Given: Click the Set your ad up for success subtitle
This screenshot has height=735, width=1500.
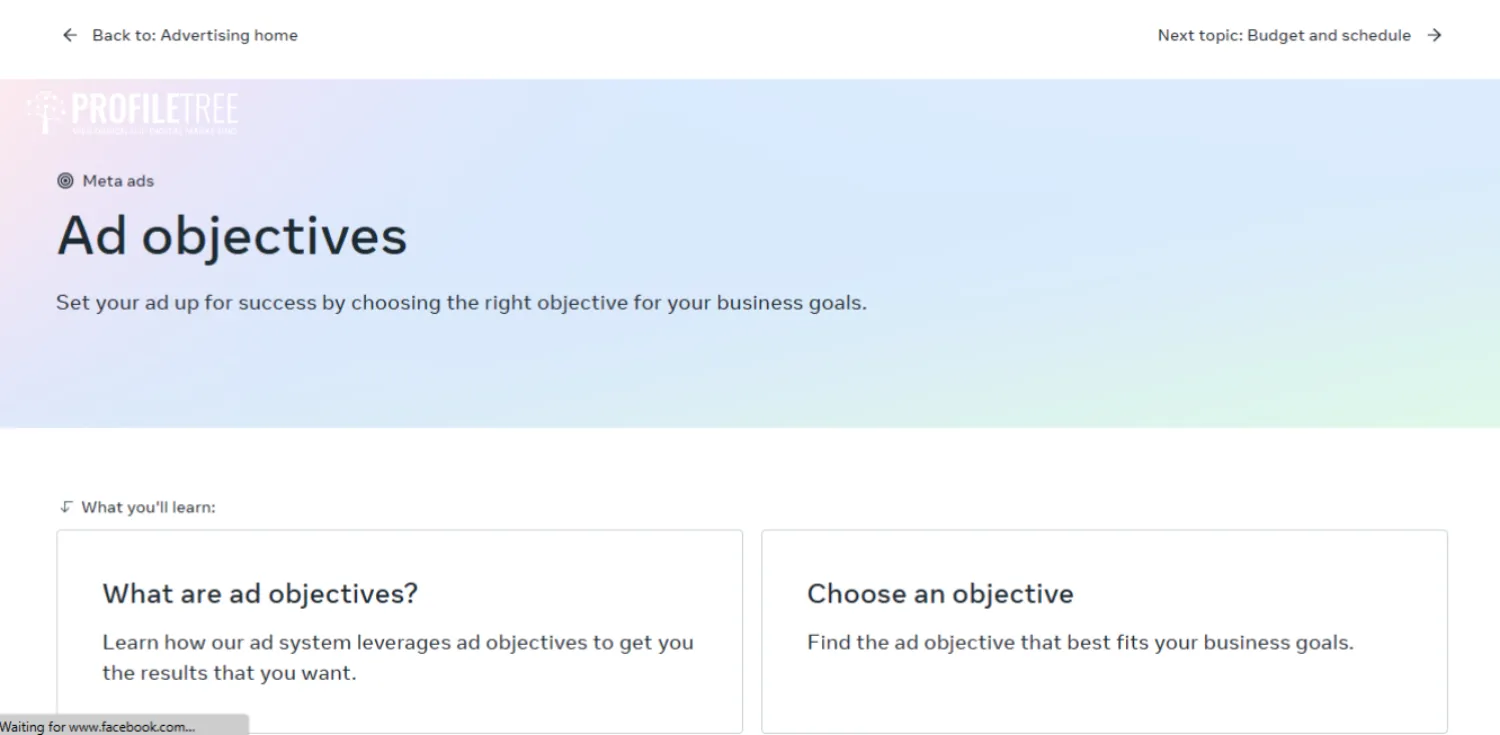Looking at the screenshot, I should pyautogui.click(x=461, y=302).
